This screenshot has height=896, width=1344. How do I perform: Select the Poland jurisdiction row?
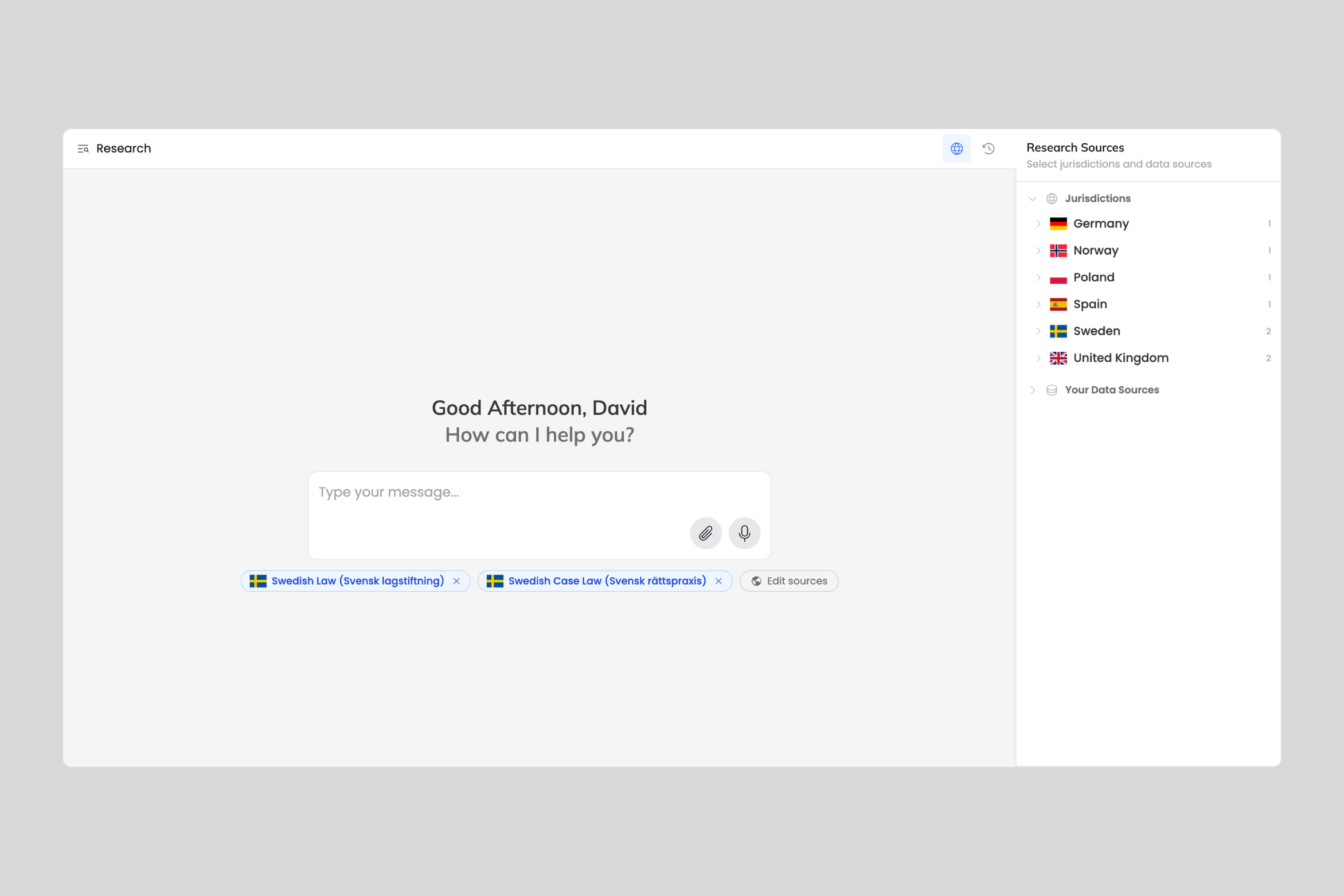[x=1093, y=277]
